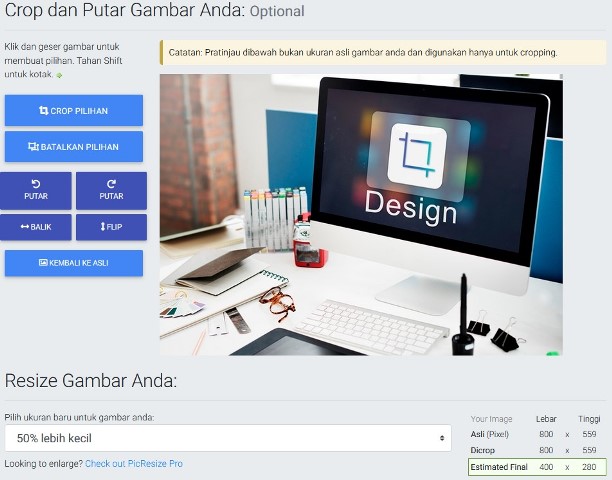
Task: Rotate image counterclockwise with left Putar button
Action: 36,191
